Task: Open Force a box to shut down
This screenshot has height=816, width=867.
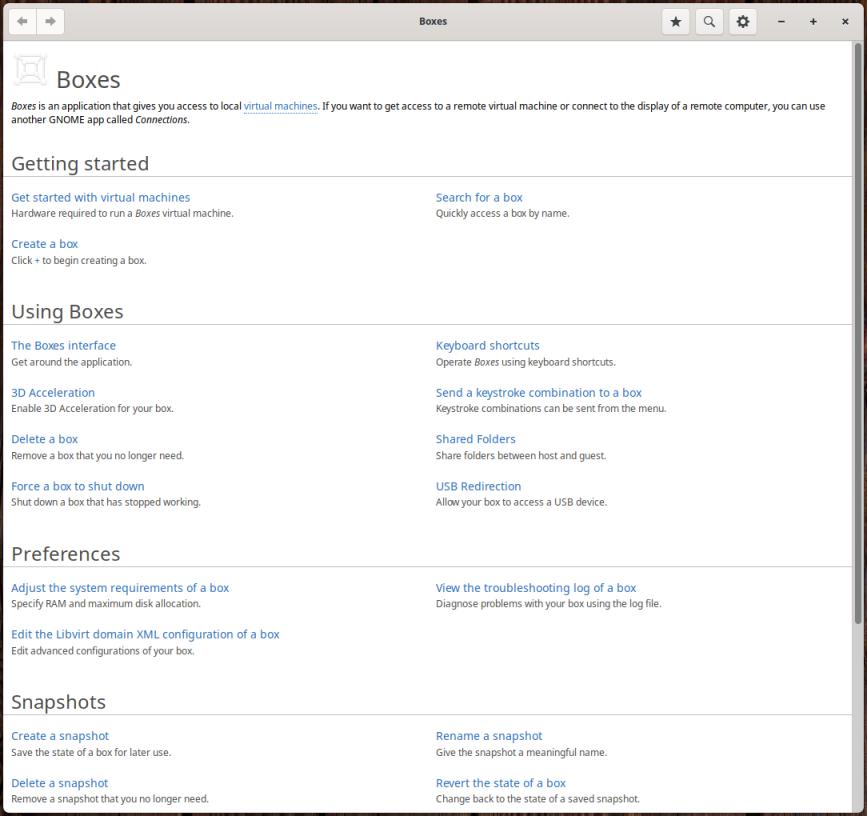Action: pyautogui.click(x=77, y=487)
